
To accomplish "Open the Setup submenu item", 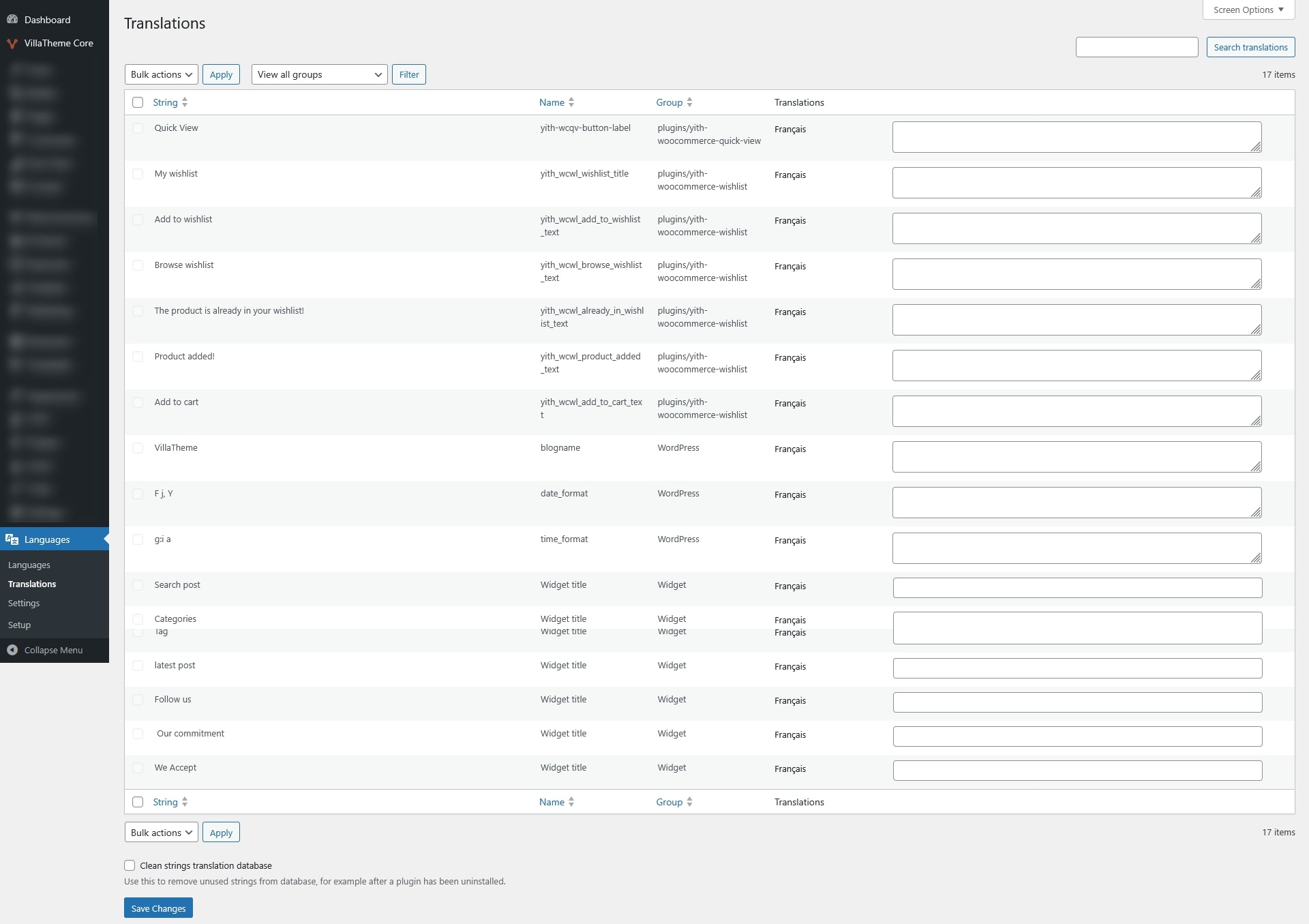I will click(x=19, y=625).
